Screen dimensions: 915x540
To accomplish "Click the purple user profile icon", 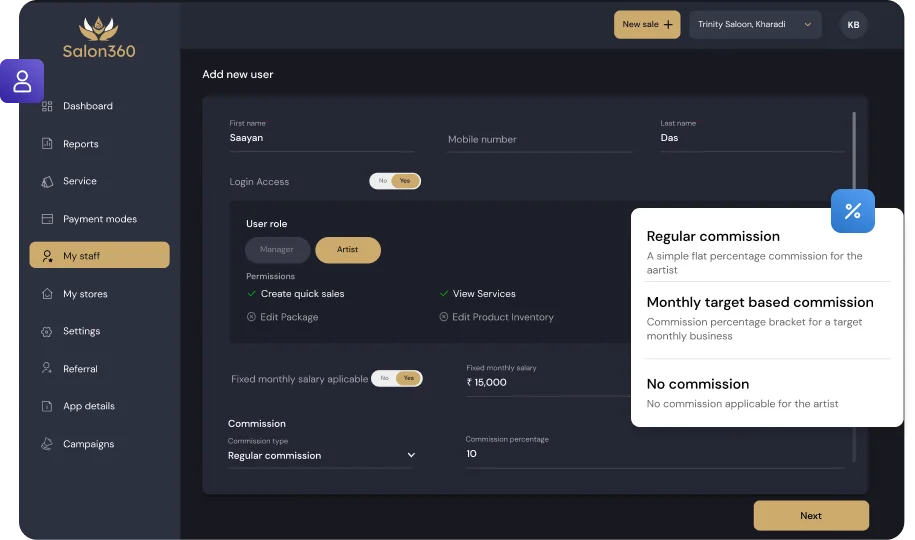I will (x=22, y=81).
